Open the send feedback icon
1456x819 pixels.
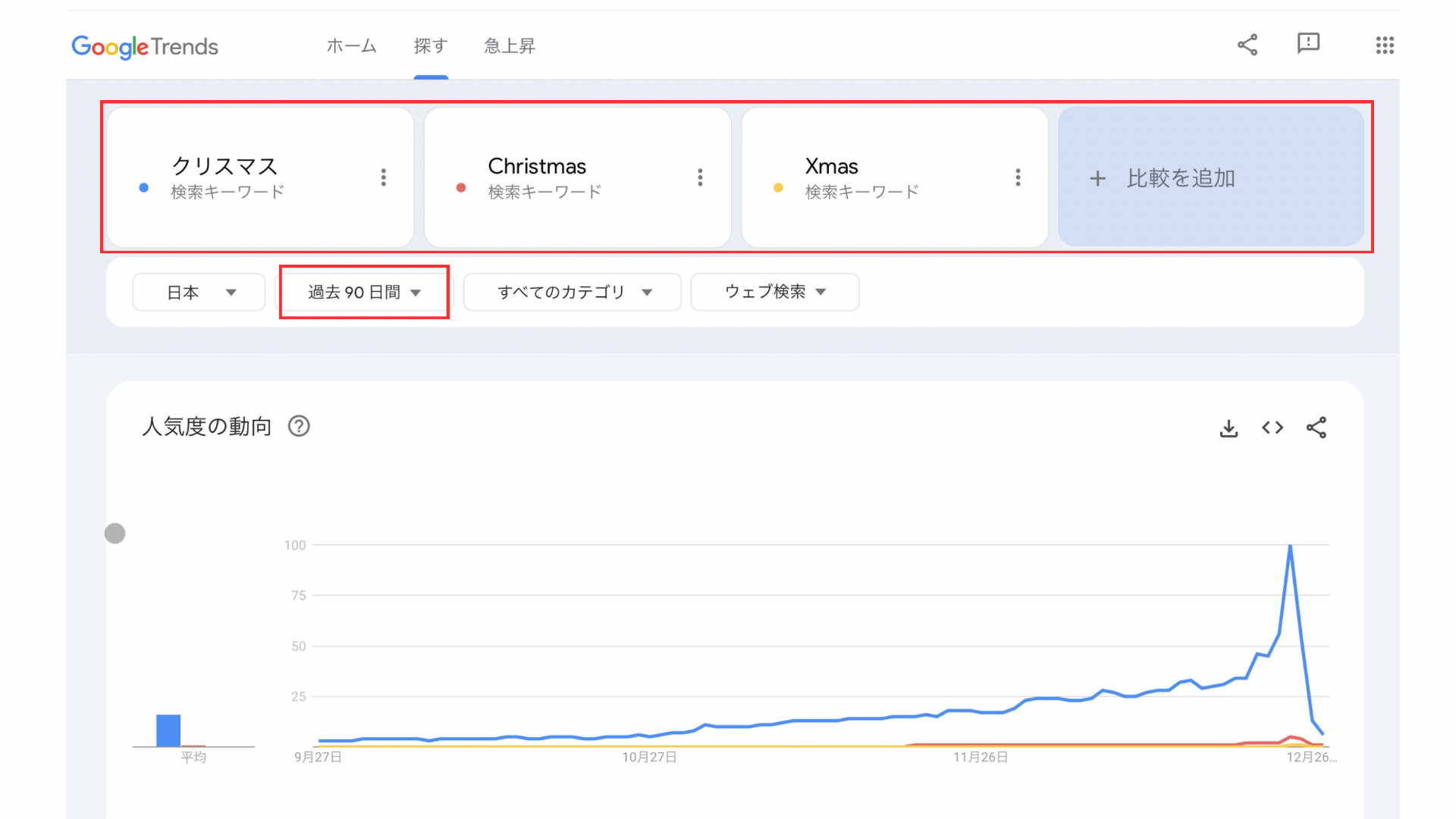pyautogui.click(x=1308, y=43)
